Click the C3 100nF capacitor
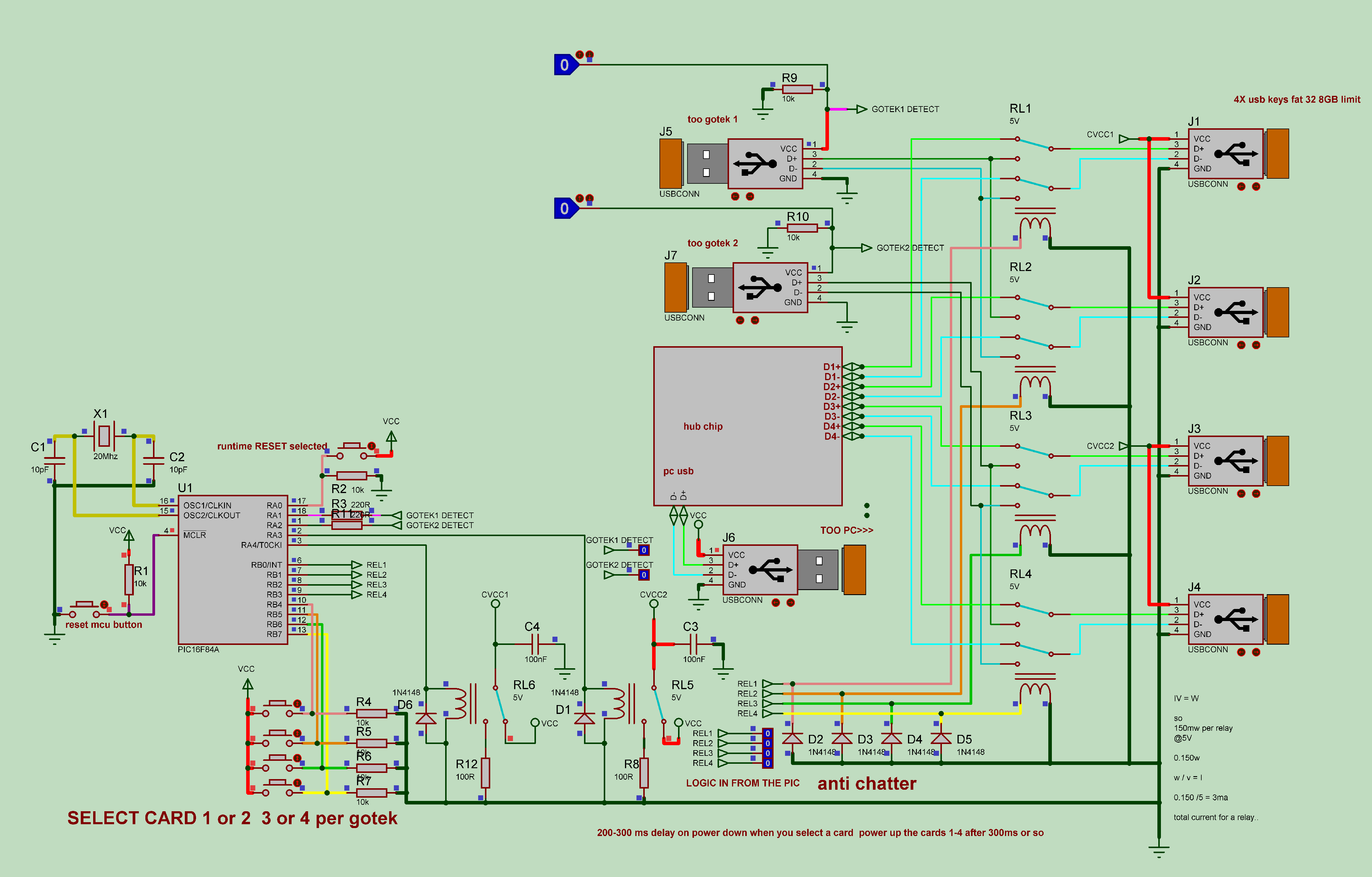Screen dimensions: 1372x877 pyautogui.click(x=693, y=644)
